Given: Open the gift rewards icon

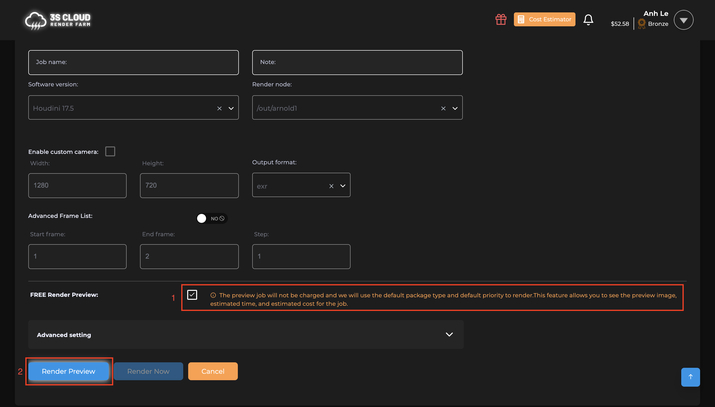Looking at the screenshot, I should point(501,20).
